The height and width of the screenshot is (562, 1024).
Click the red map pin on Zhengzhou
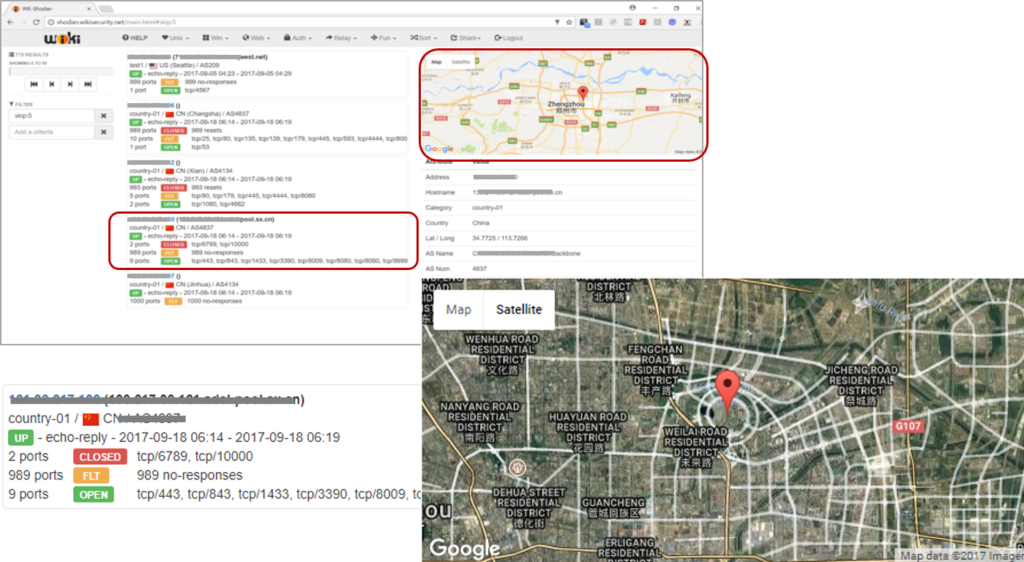coord(582,94)
